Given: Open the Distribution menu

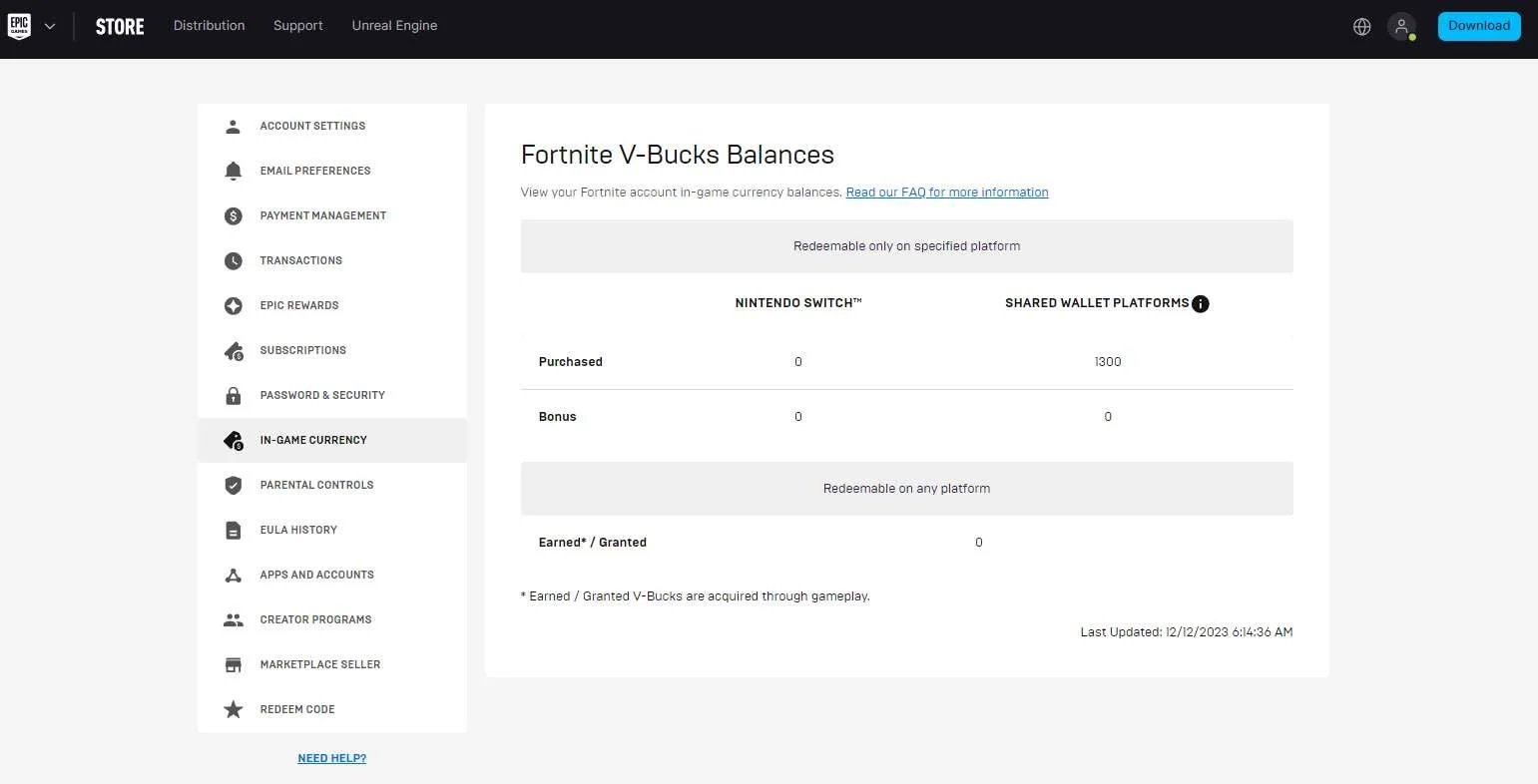Looking at the screenshot, I should click(x=209, y=26).
